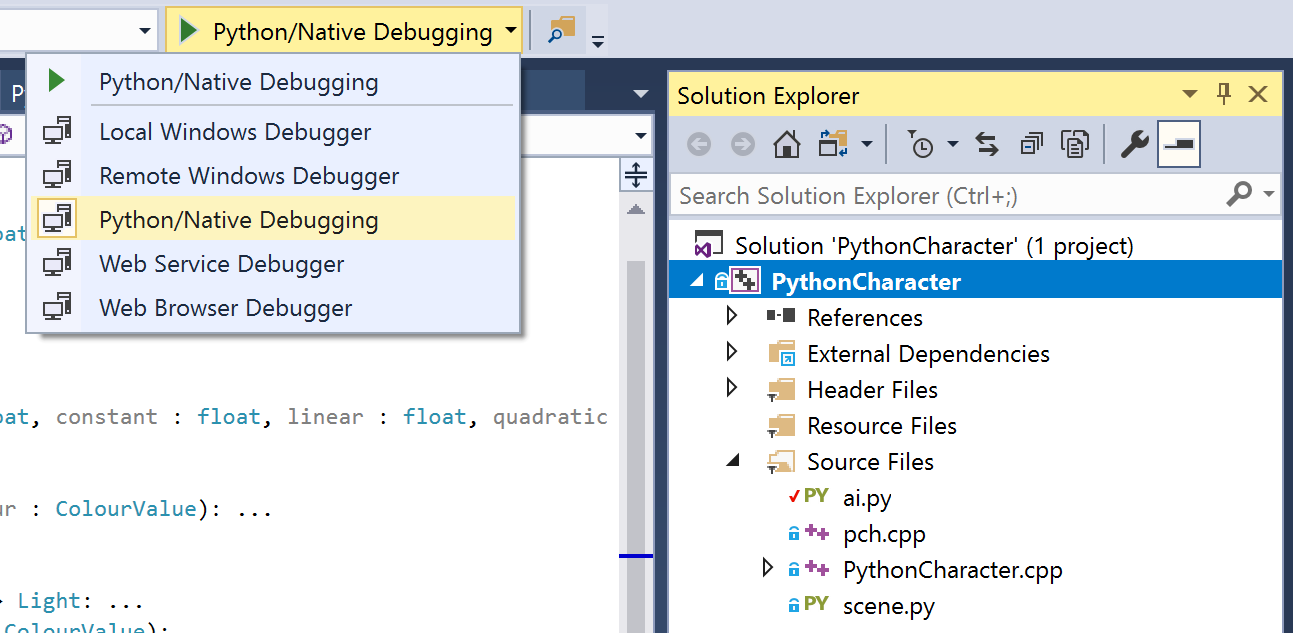Toggle the Solution Explorer auto-hide pin
Viewport: 1293px width, 633px height.
coord(1224,95)
